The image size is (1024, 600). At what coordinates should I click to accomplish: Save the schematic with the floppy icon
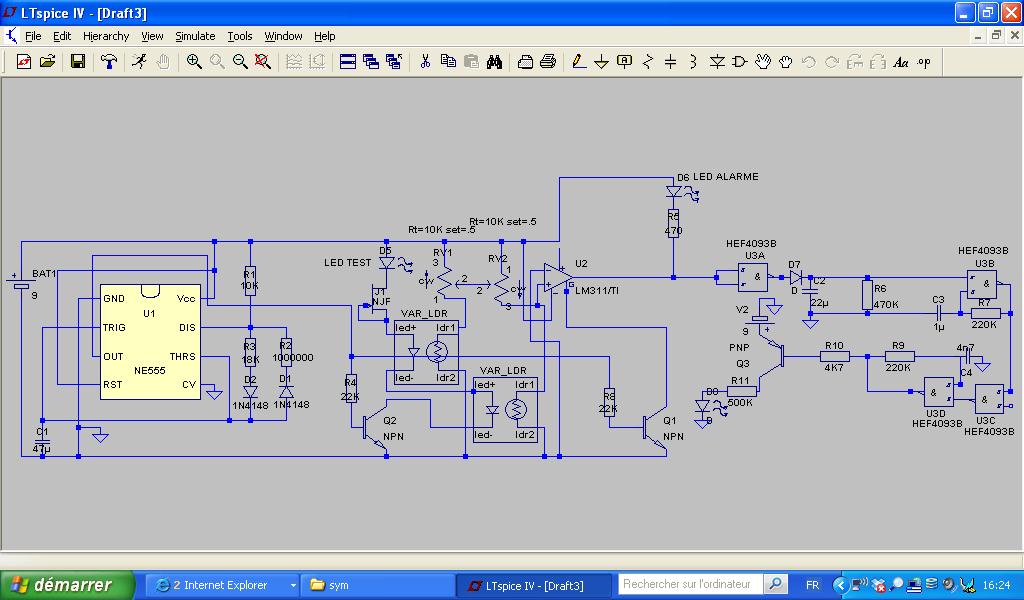click(x=78, y=61)
